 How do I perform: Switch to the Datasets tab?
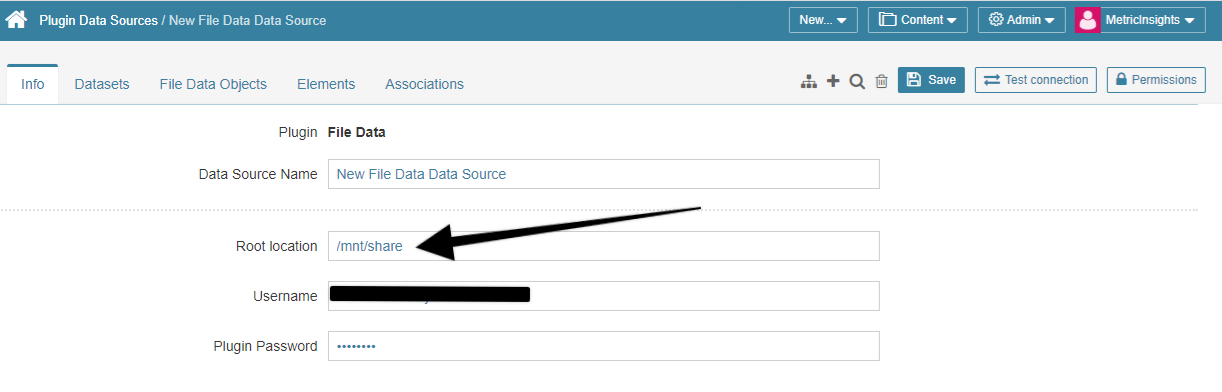(102, 84)
